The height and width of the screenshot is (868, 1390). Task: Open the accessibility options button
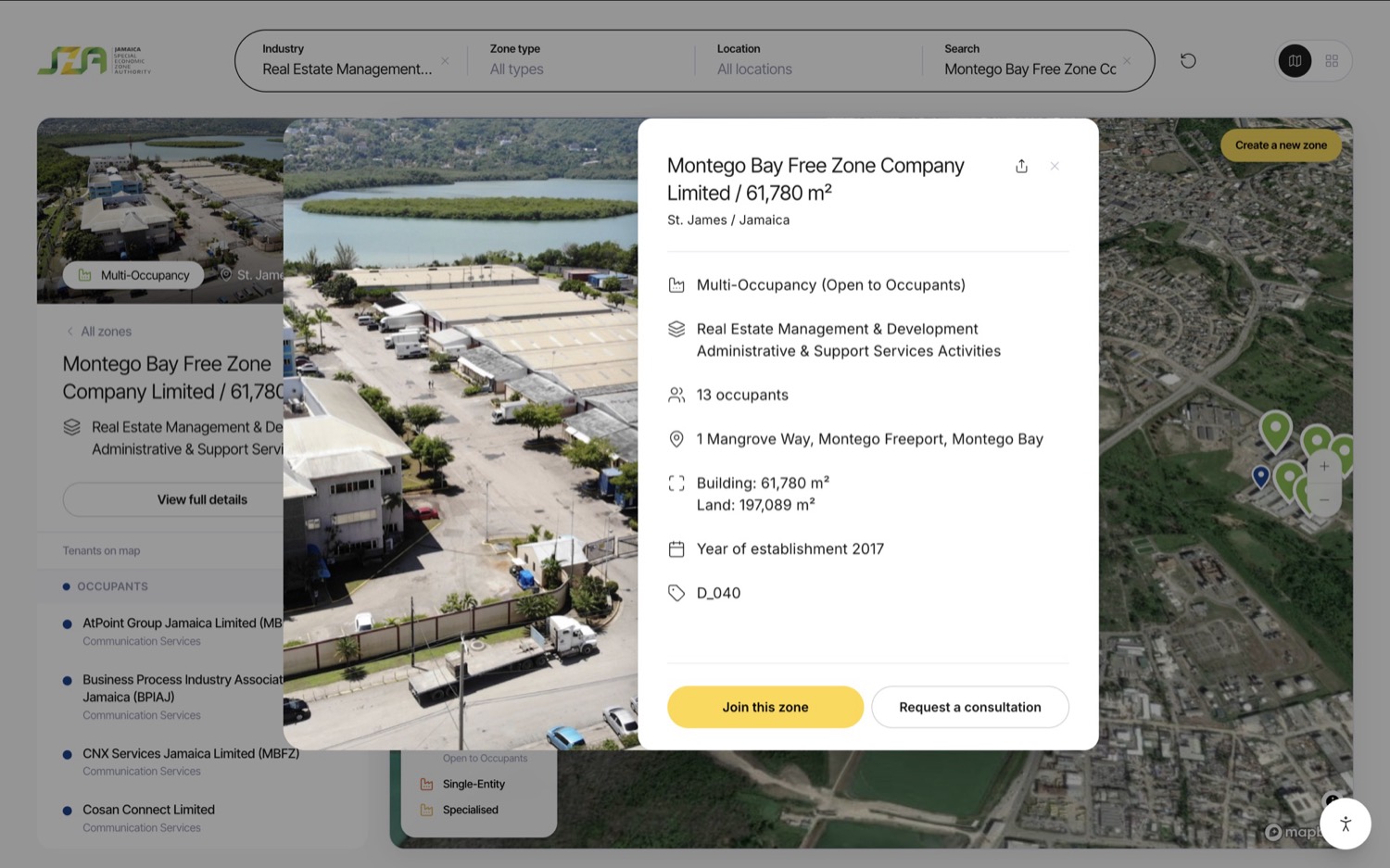(1346, 824)
